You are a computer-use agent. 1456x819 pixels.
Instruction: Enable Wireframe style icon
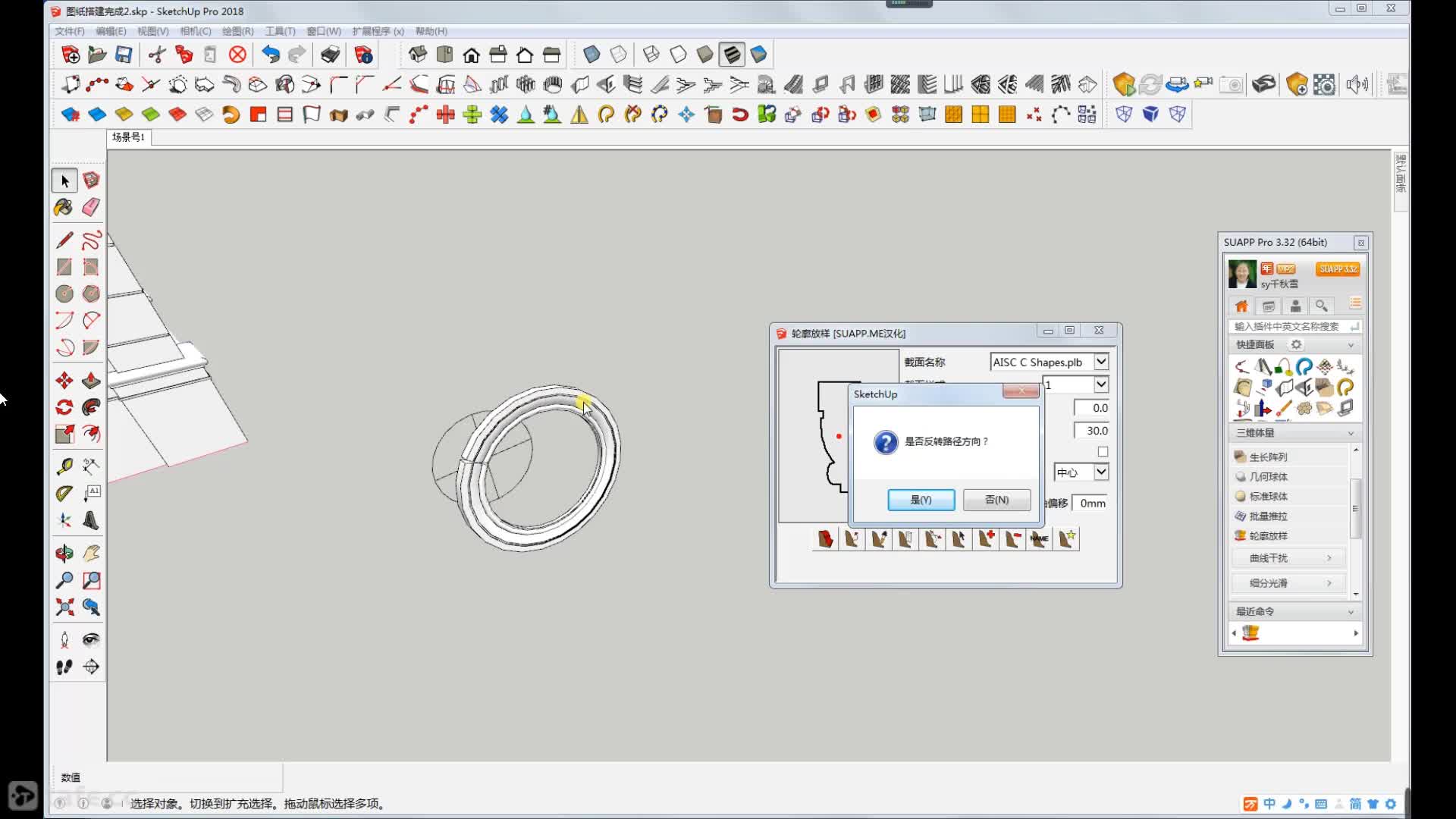click(x=651, y=55)
